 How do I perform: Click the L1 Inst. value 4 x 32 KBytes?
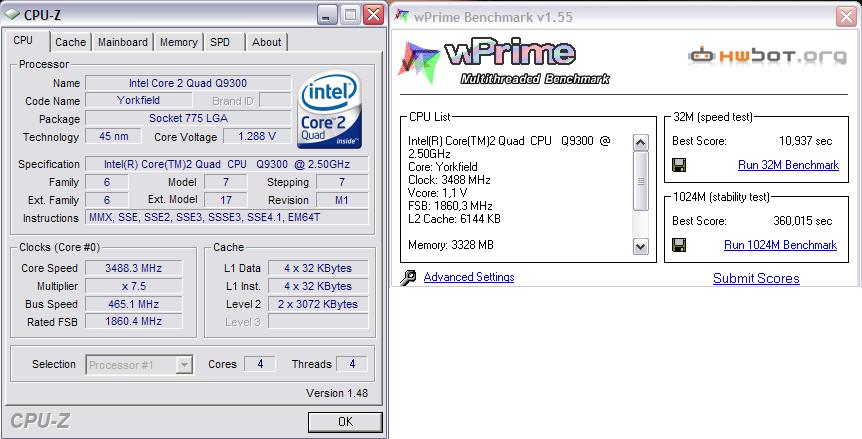click(318, 286)
